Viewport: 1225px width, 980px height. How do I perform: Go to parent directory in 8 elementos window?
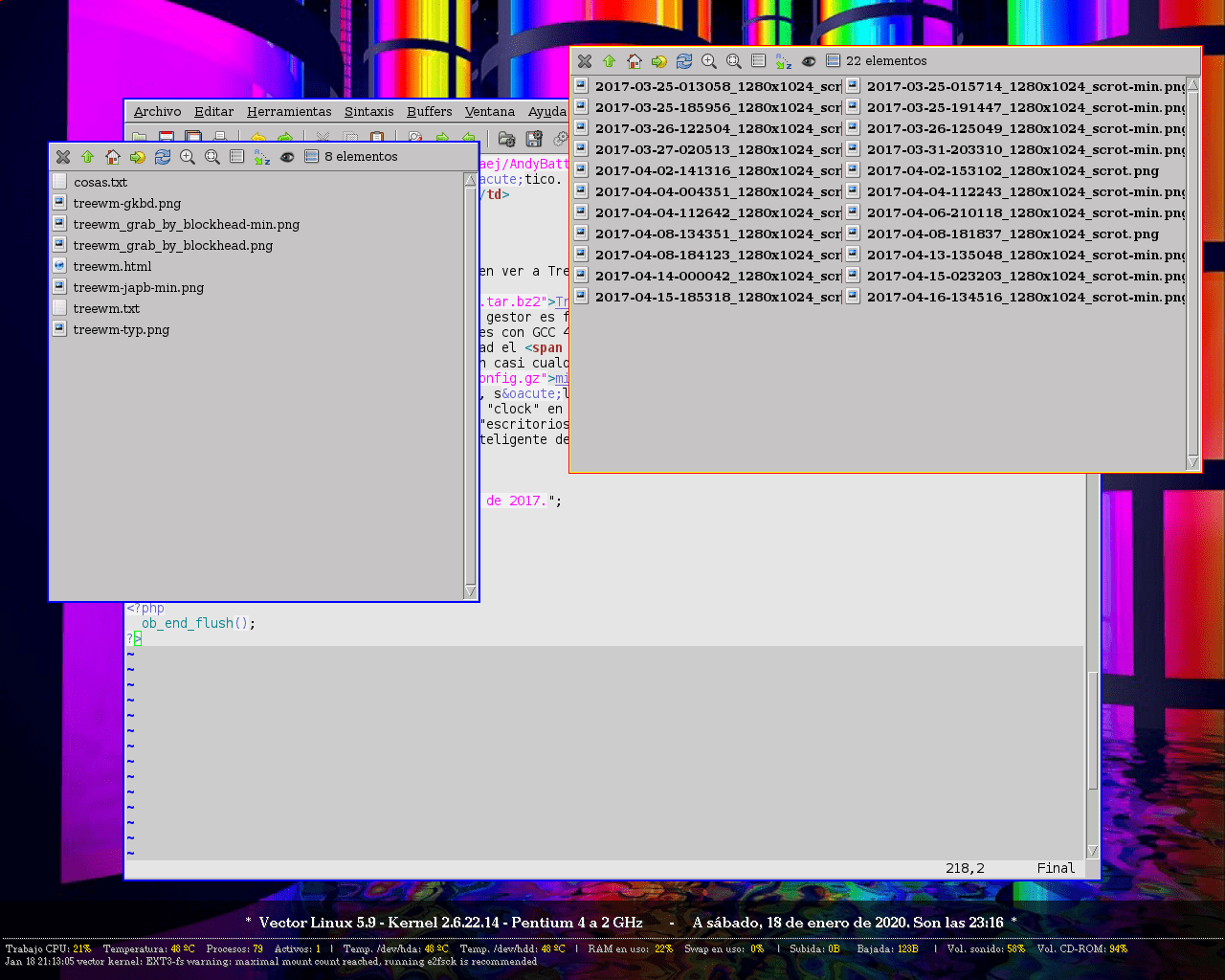pyautogui.click(x=88, y=157)
